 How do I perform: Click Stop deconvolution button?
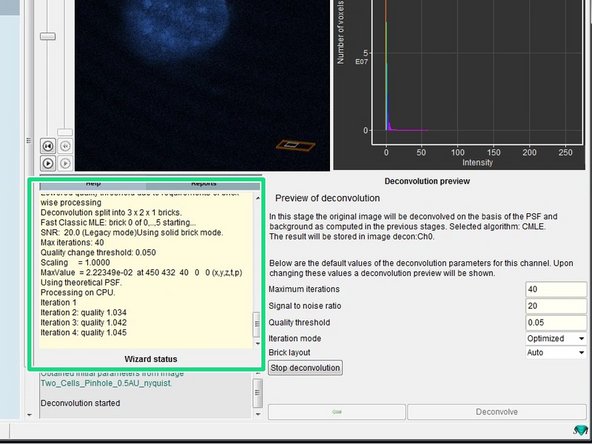point(305,368)
